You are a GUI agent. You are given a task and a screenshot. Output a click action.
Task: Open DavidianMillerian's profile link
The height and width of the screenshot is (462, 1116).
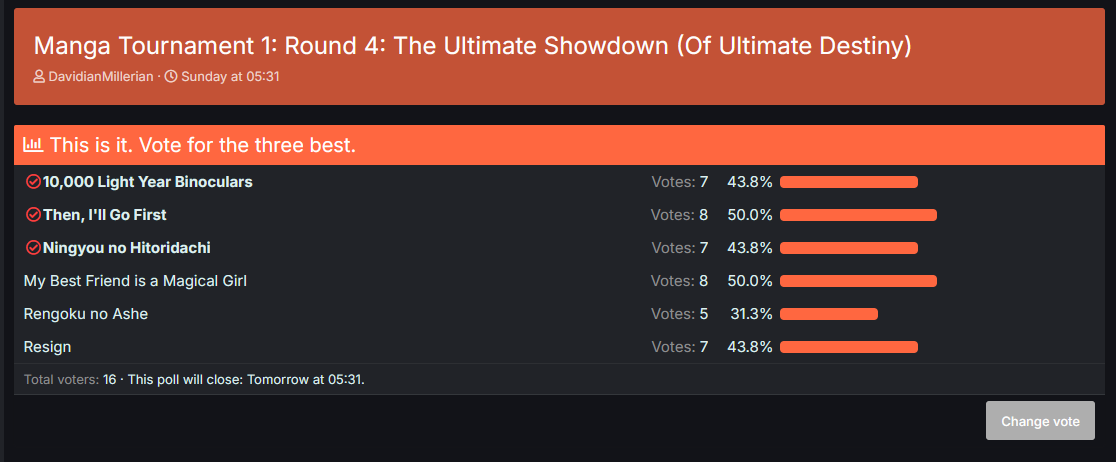pyautogui.click(x=101, y=77)
